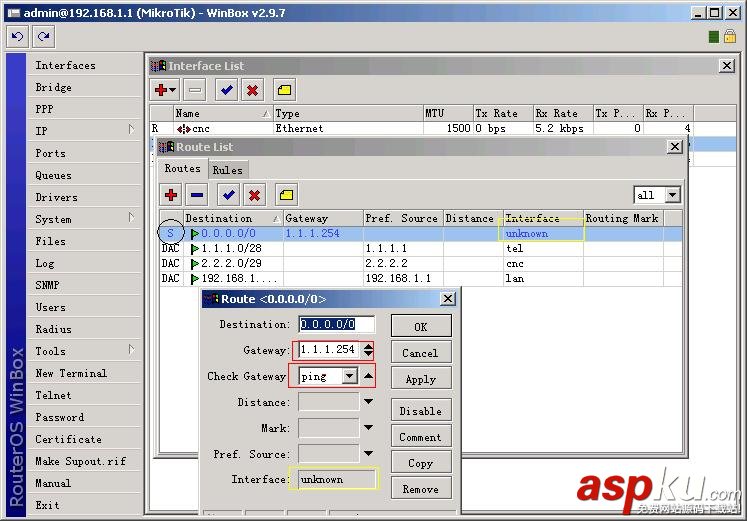747x521 pixels.
Task: Expand the Tools submenu in sidebar
Action: [131, 350]
